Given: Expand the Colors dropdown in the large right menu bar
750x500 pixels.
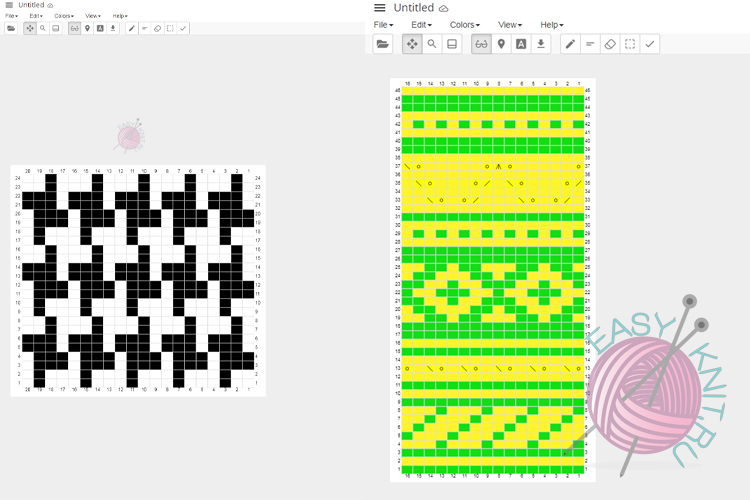Looking at the screenshot, I should (x=464, y=25).
